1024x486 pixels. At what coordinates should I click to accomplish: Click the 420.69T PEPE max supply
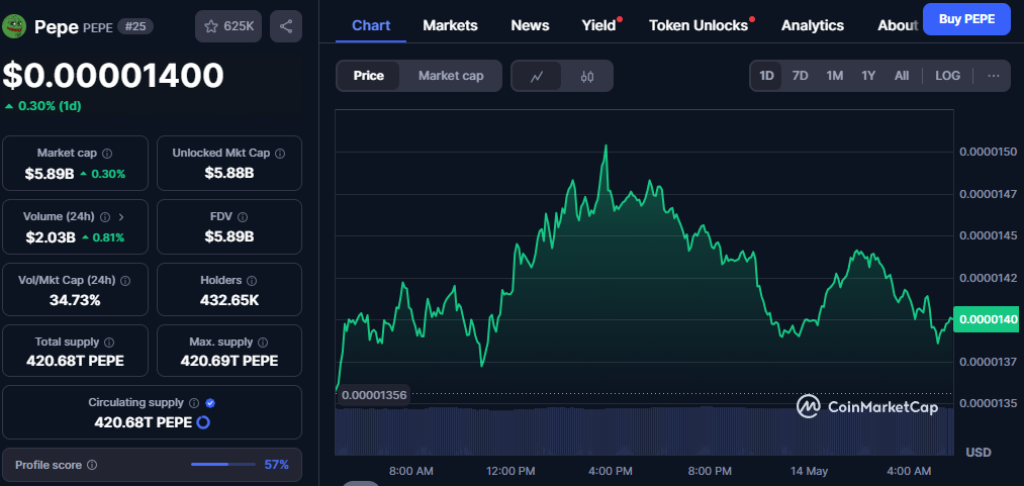click(x=229, y=361)
